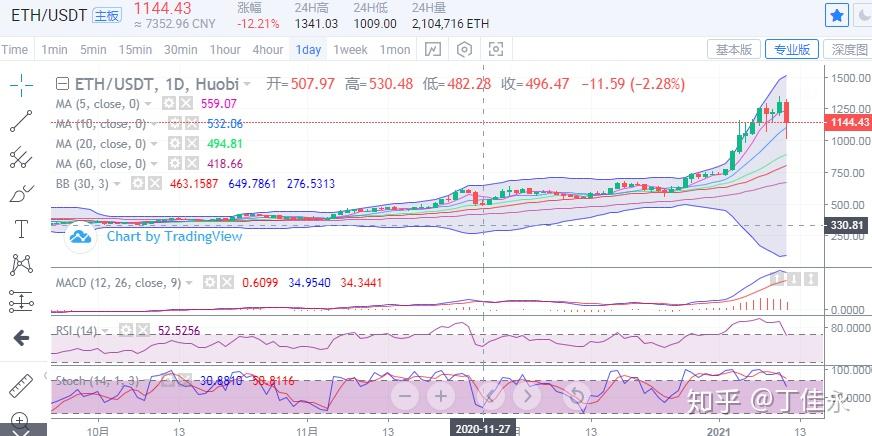This screenshot has width=872, height=436.
Task: Expand MACD (12, 26, close, 9) dropdown arrow
Action: tap(189, 283)
